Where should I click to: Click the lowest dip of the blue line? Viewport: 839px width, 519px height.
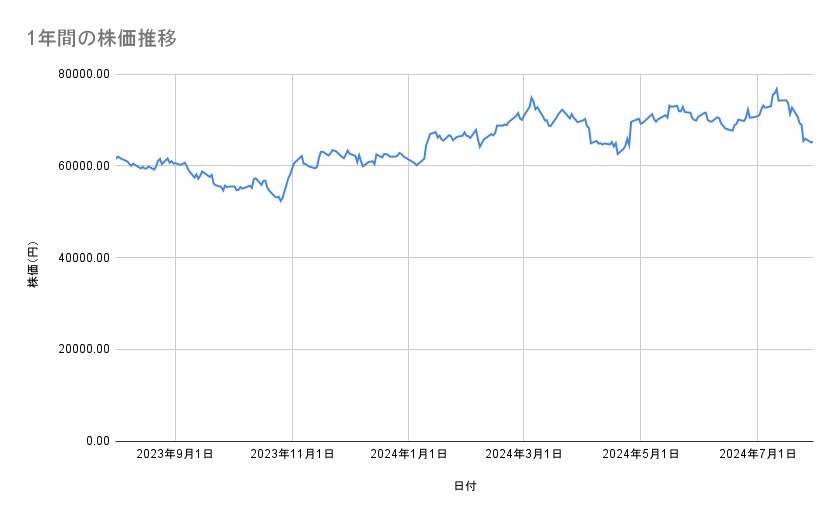(x=281, y=201)
